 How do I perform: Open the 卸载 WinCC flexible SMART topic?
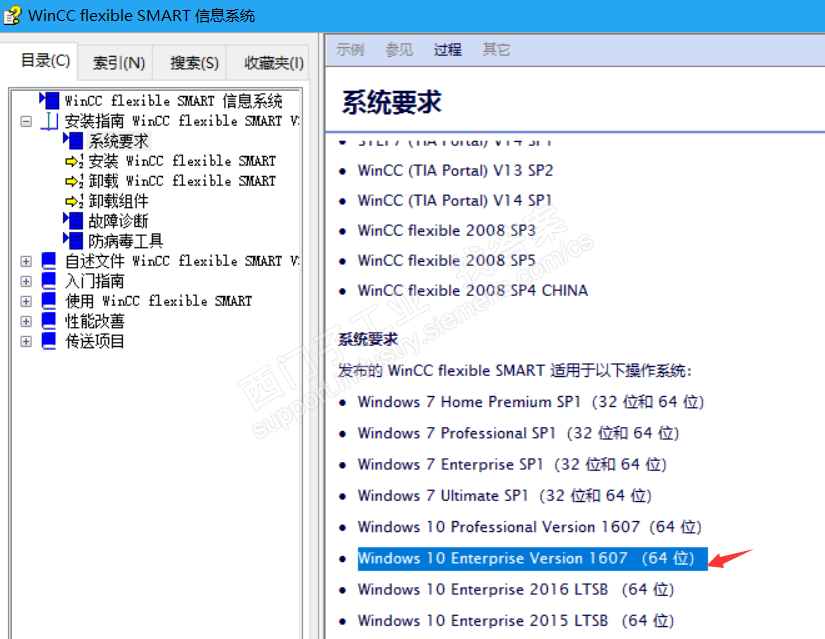click(182, 181)
